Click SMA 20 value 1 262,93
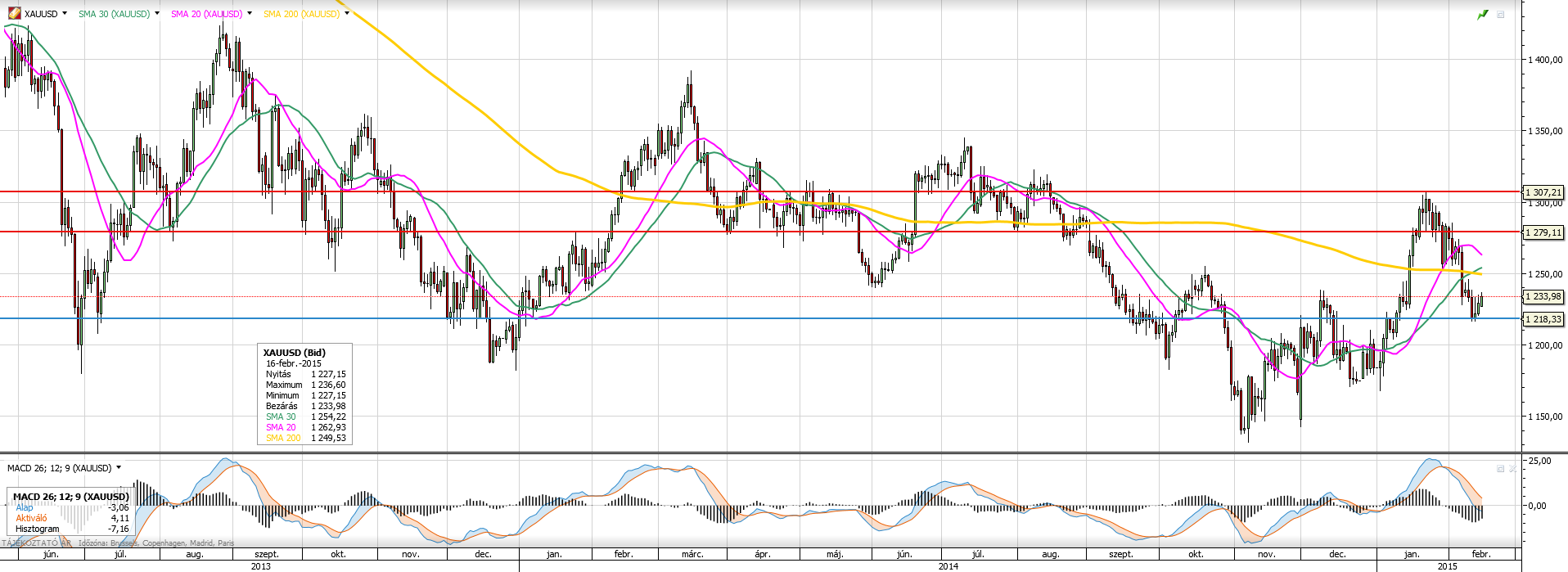The height and width of the screenshot is (572, 1568). [x=328, y=427]
